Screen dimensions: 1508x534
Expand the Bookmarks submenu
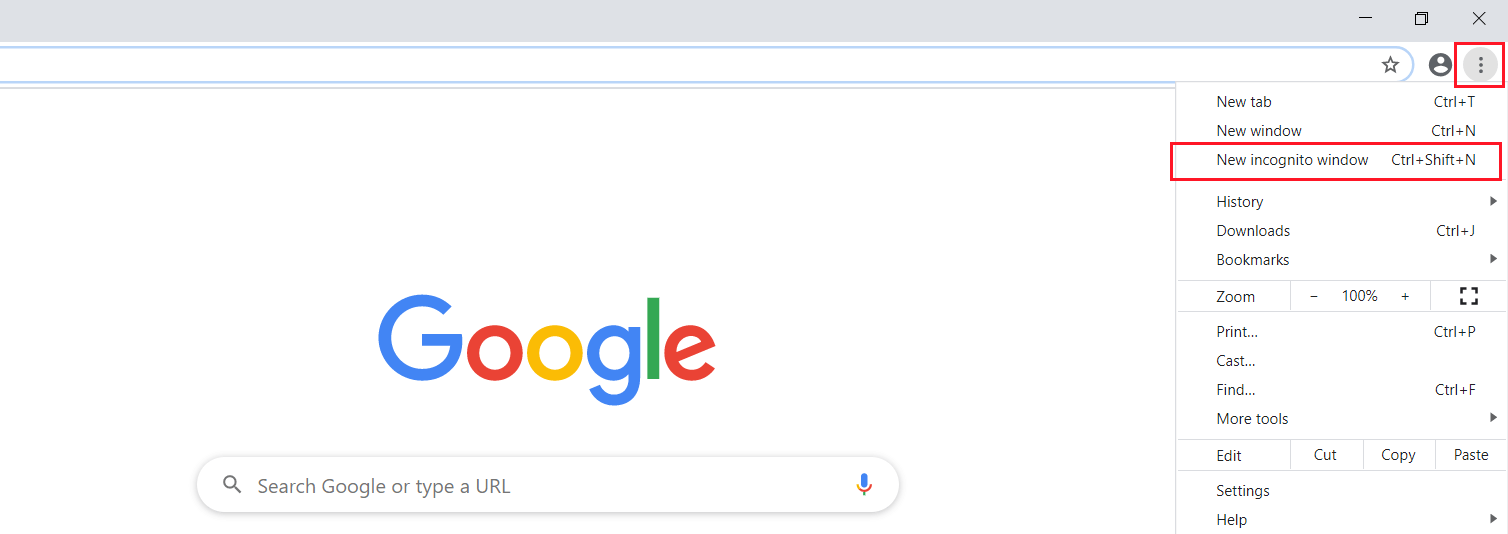1253,260
